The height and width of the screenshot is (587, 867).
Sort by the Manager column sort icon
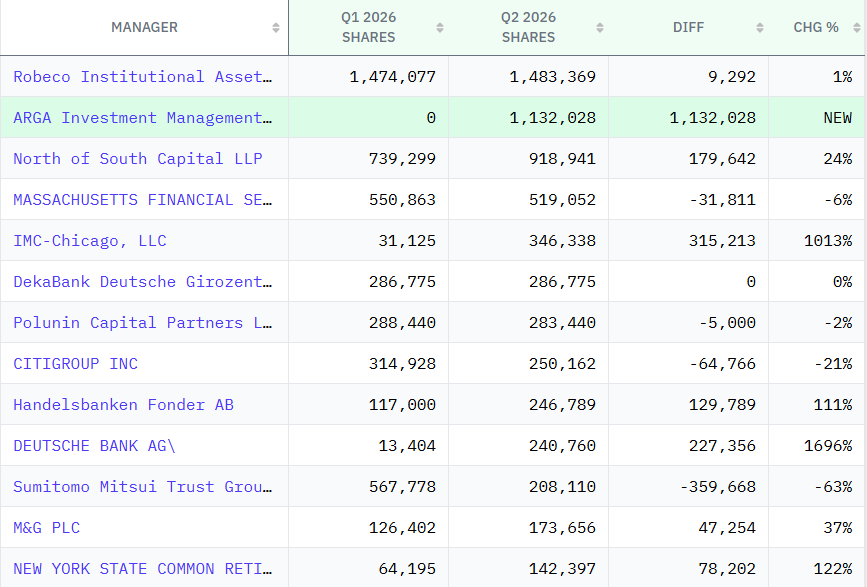click(x=275, y=28)
